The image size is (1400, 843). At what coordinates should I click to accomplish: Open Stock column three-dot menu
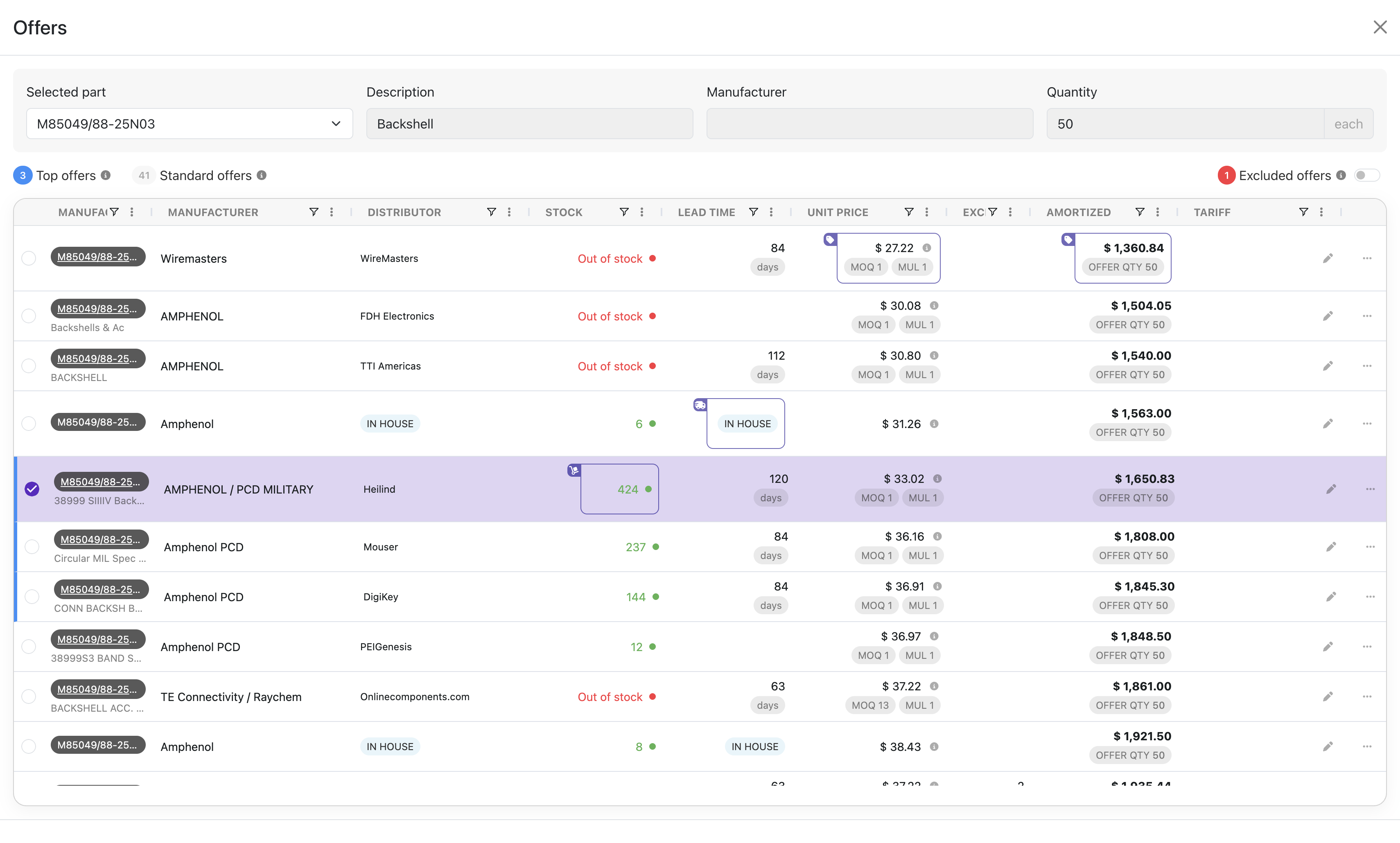641,212
